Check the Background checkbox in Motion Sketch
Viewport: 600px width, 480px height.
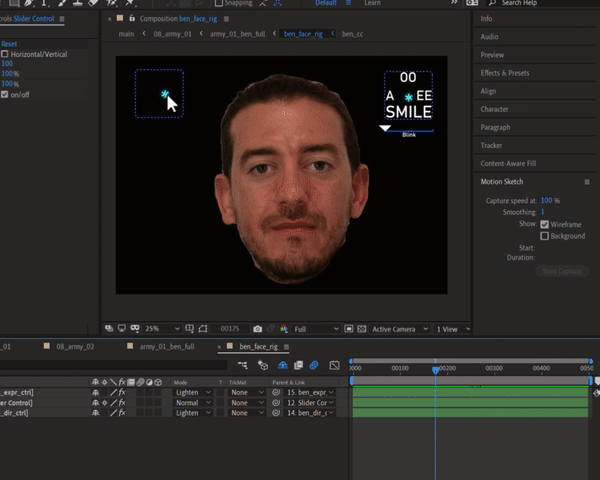[x=544, y=236]
